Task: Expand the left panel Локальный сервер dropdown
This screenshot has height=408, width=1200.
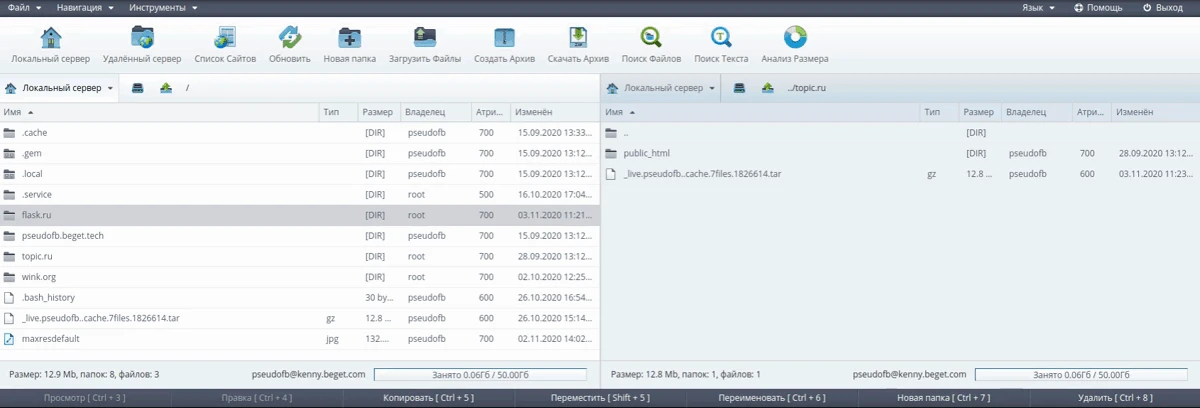Action: [x=59, y=88]
